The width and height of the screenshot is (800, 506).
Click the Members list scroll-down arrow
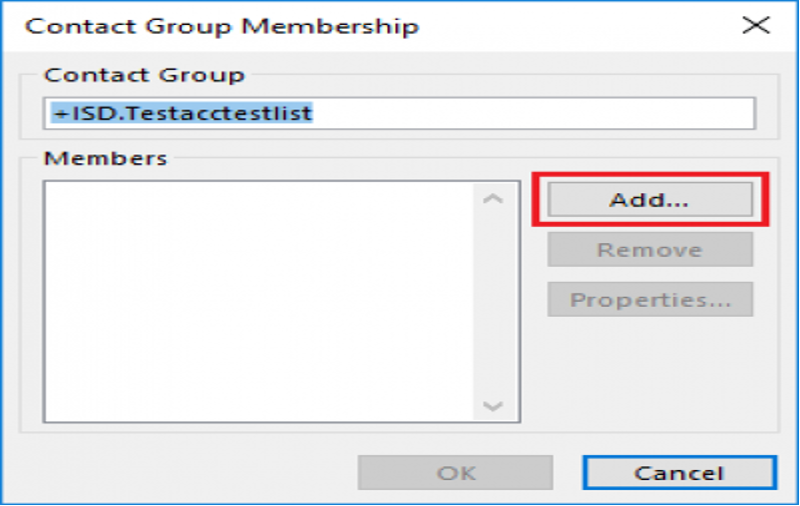pyautogui.click(x=493, y=406)
